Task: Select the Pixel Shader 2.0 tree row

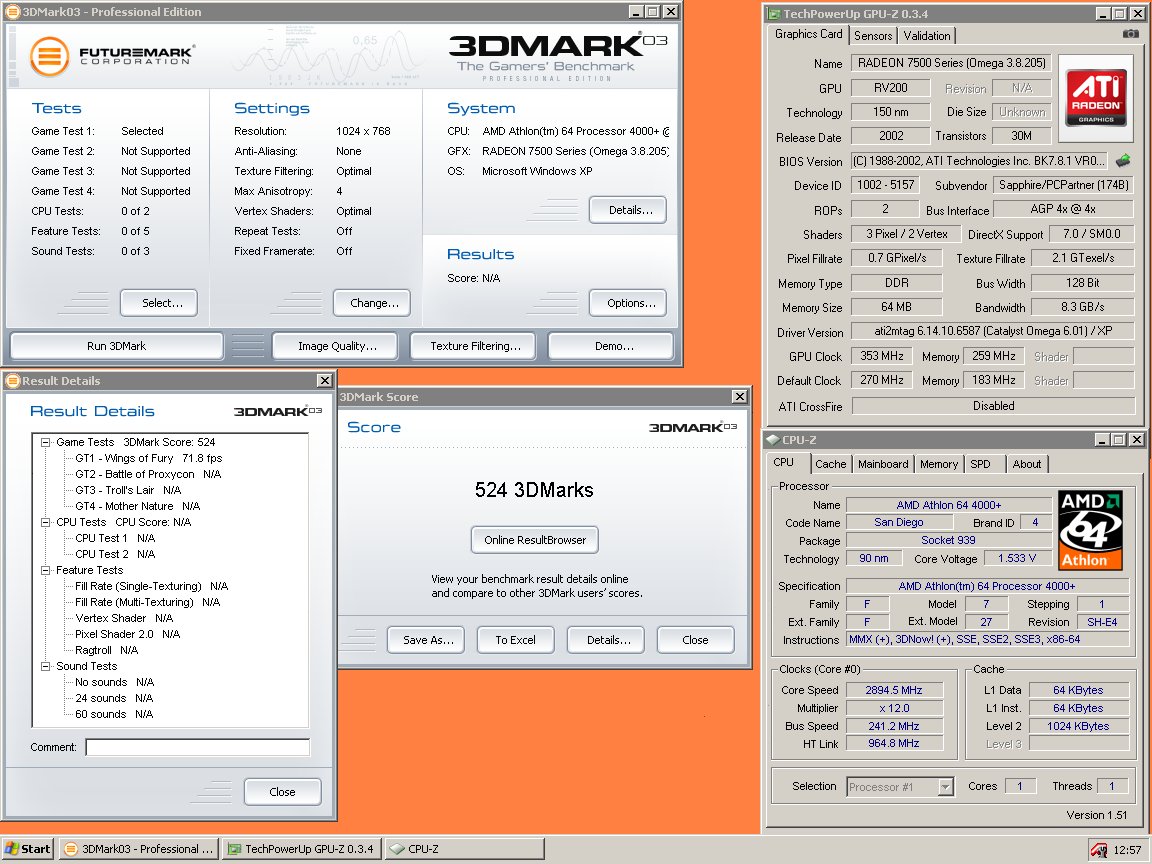Action: (x=127, y=634)
